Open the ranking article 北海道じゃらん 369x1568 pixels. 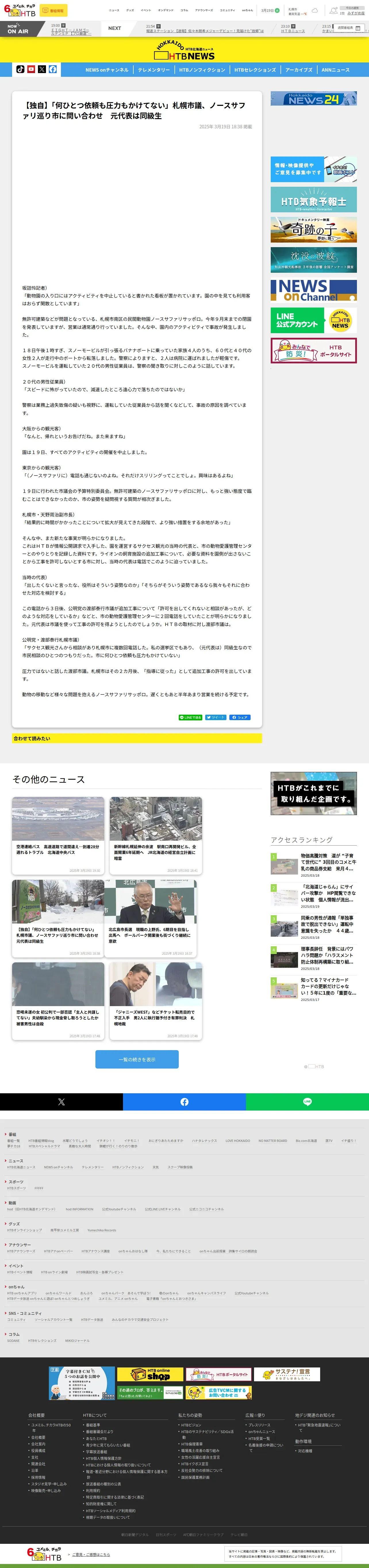tap(314, 895)
